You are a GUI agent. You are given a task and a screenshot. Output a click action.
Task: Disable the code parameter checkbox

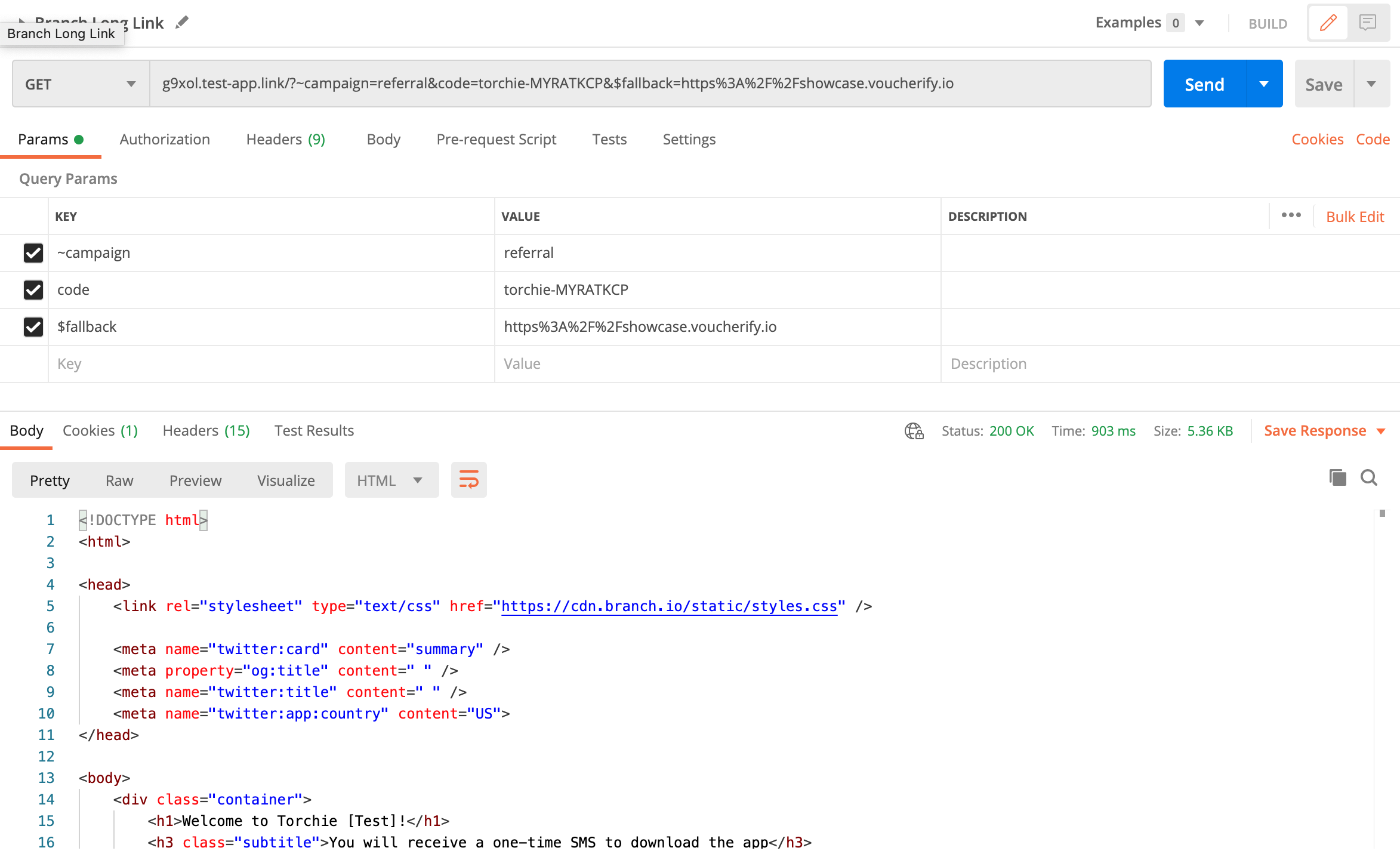(33, 290)
